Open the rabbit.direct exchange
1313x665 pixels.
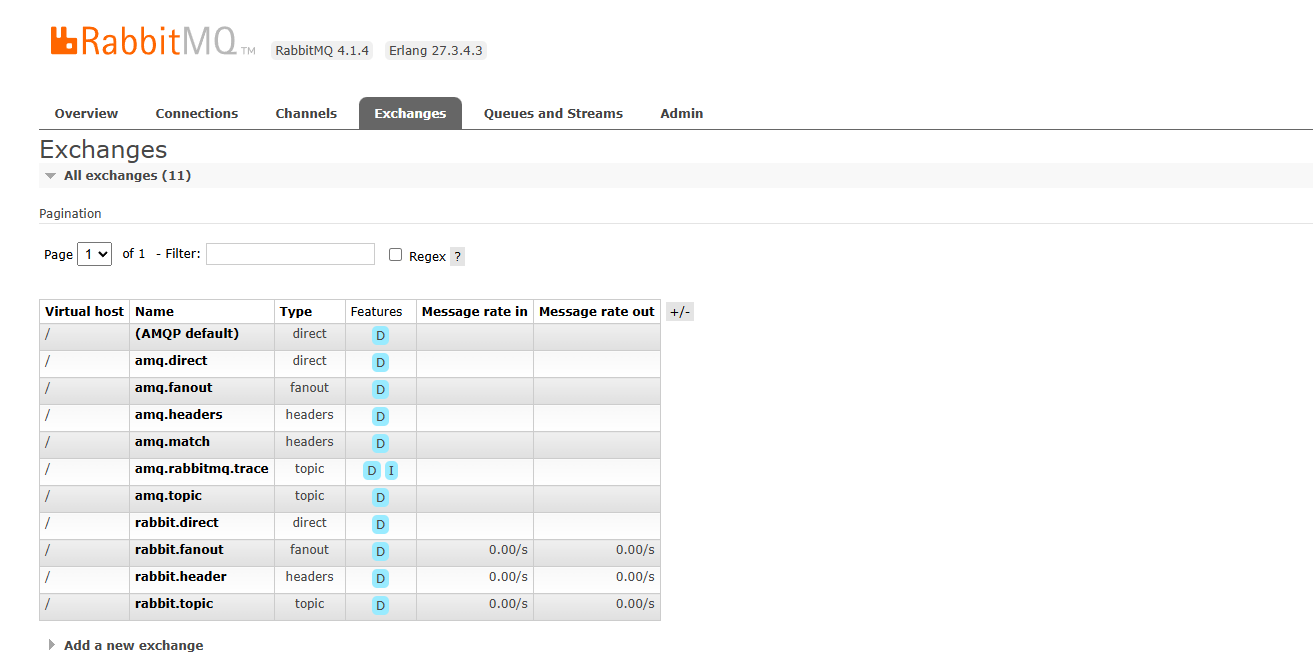click(x=177, y=522)
